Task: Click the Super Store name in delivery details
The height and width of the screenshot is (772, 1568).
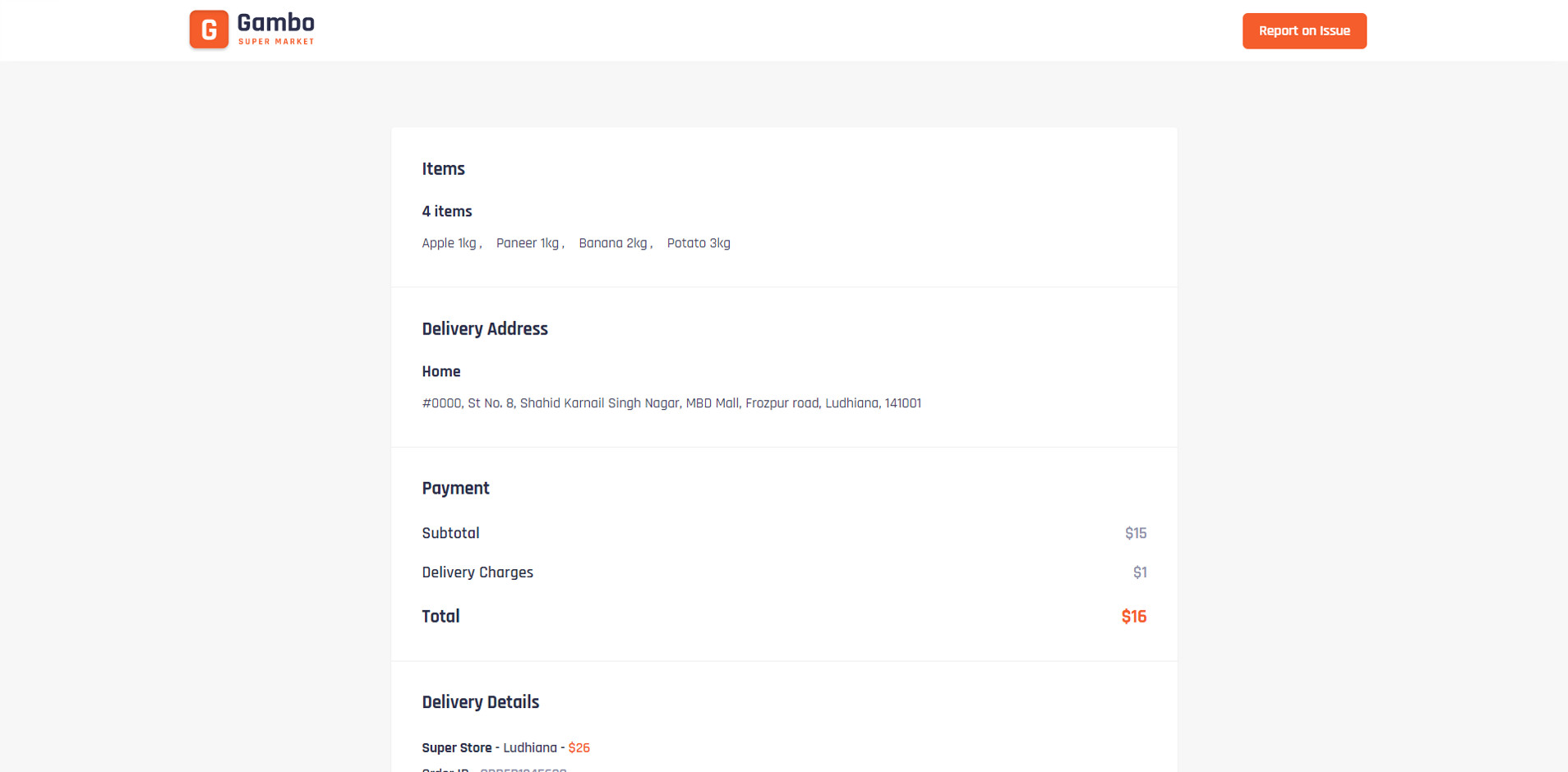Action: coord(456,748)
